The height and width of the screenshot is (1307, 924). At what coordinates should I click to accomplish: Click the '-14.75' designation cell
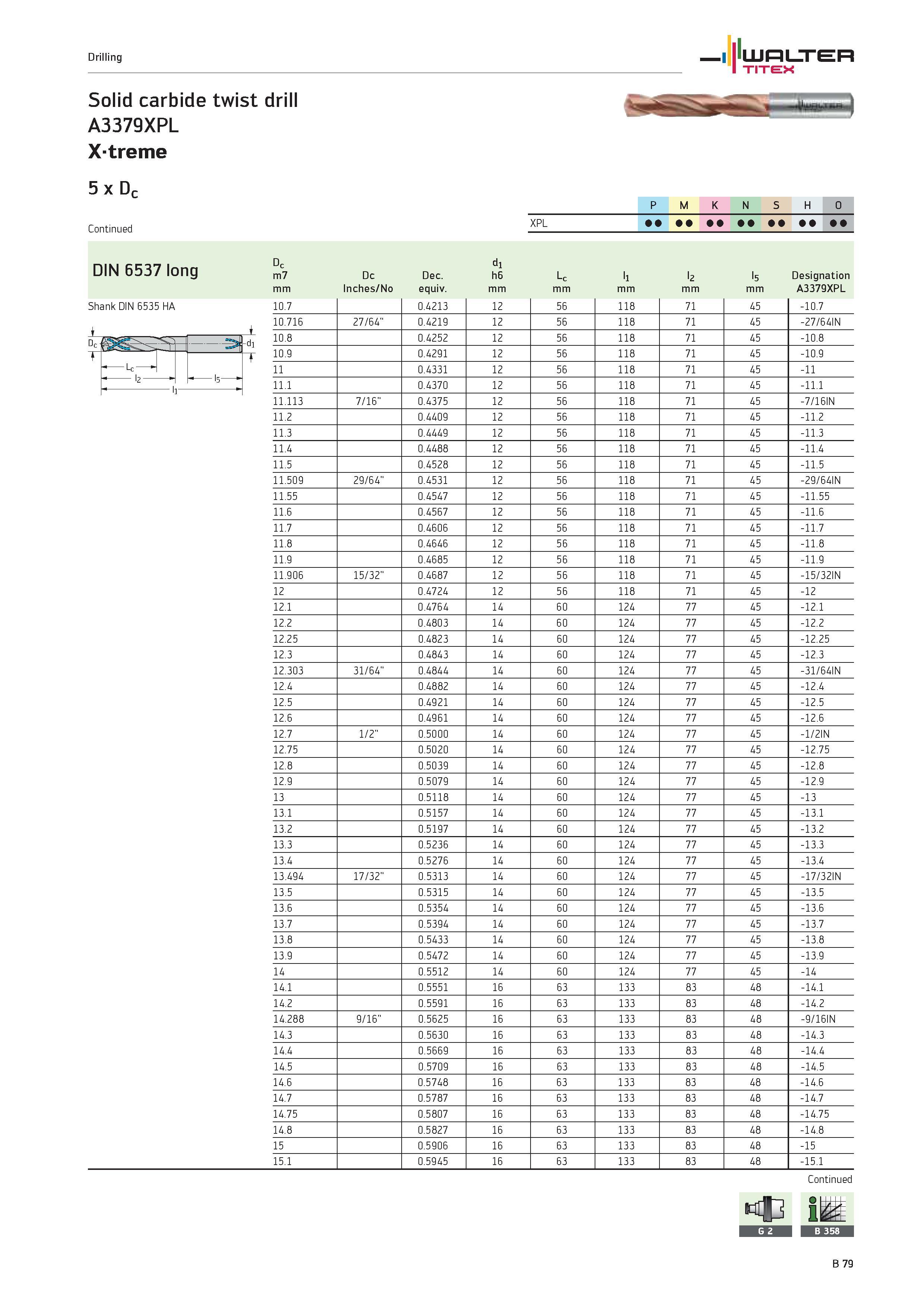815,1114
